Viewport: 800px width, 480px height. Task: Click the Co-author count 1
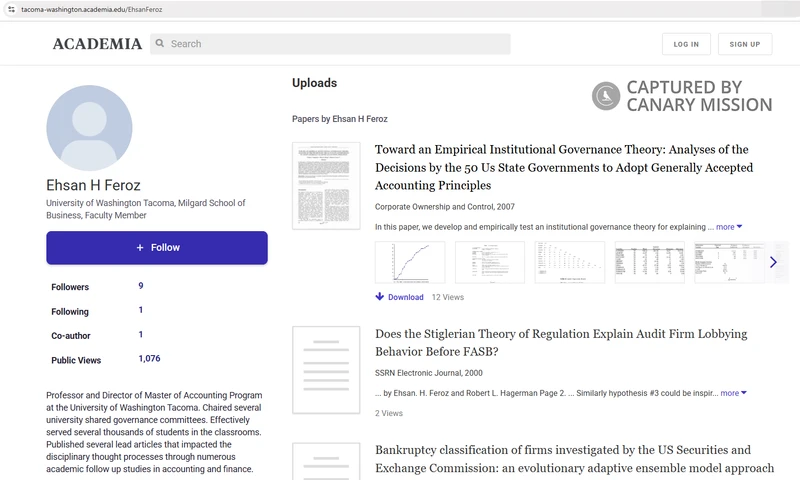[141, 335]
